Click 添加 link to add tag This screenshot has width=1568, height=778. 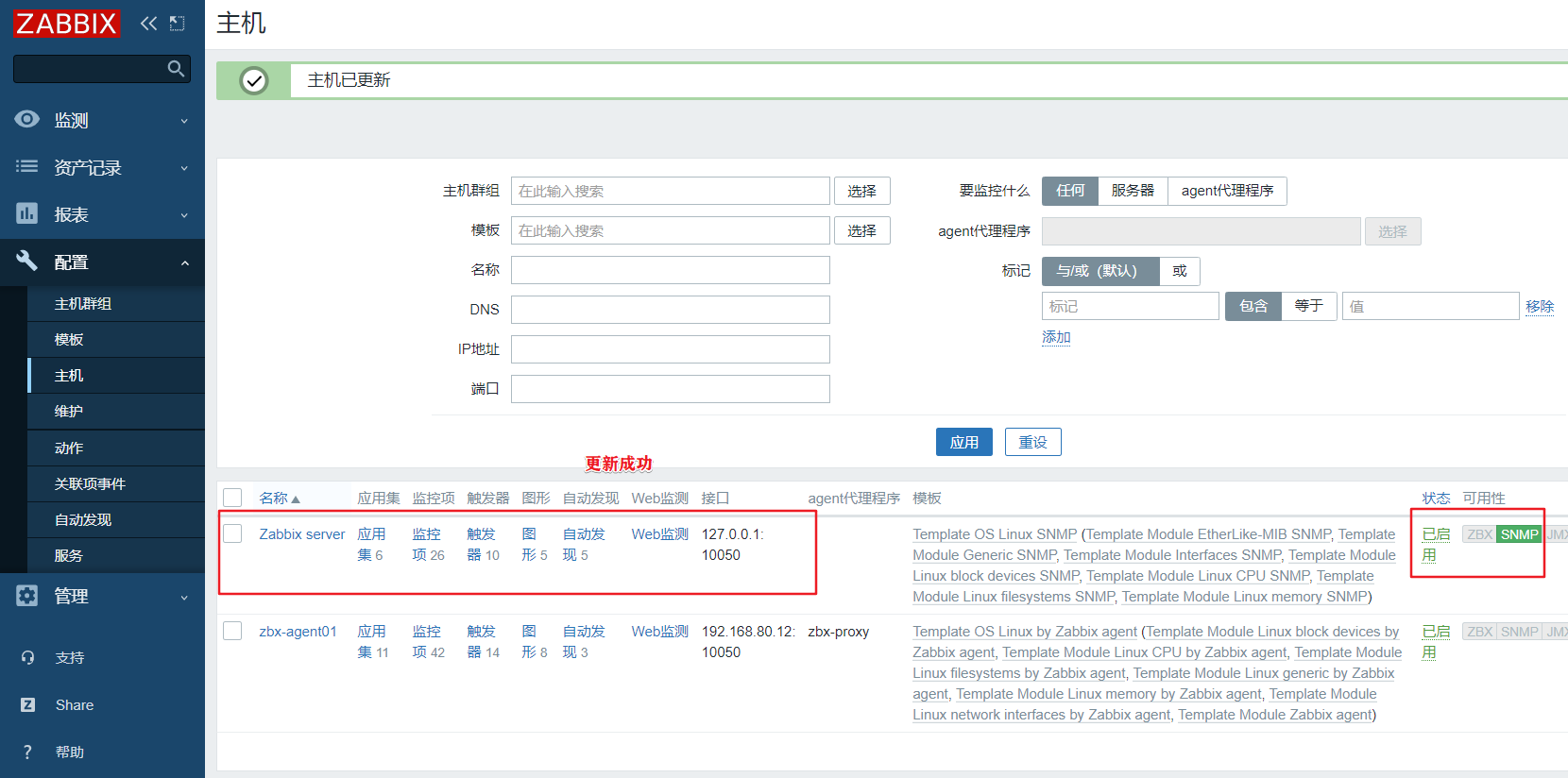[x=1056, y=337]
